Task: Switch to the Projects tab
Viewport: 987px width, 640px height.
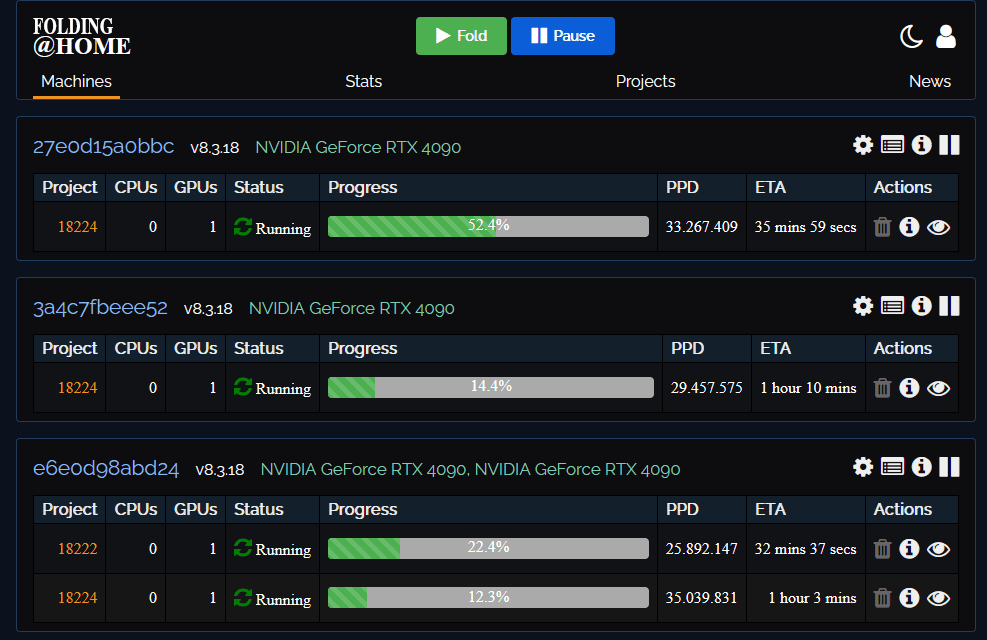Action: point(645,81)
